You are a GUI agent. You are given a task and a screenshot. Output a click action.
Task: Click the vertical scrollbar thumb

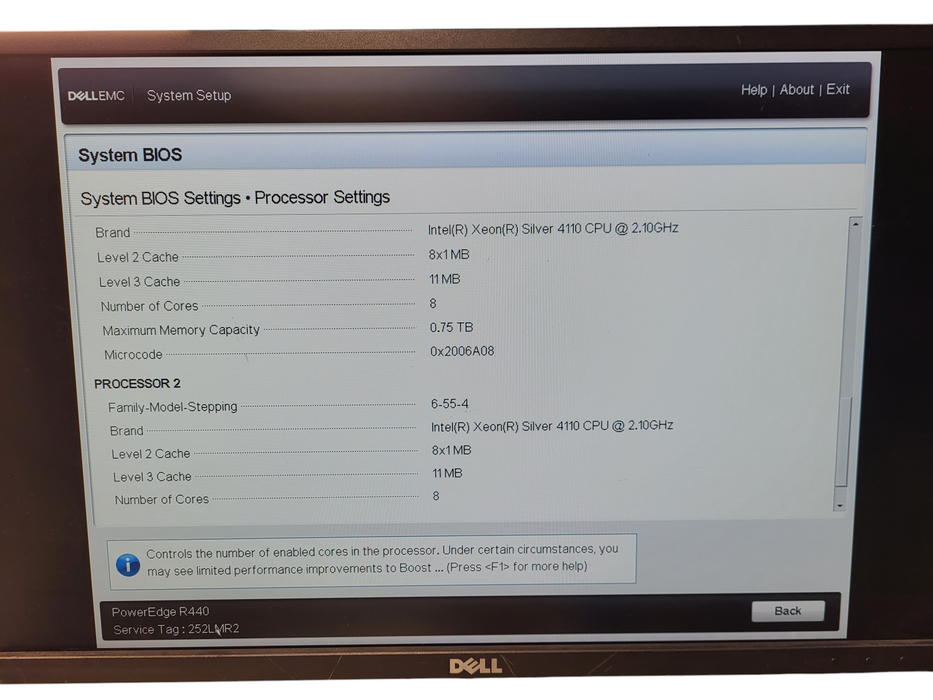point(843,442)
